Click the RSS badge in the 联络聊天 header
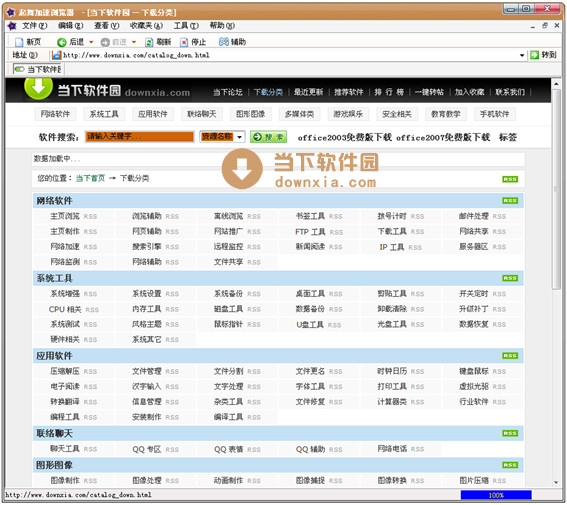The width and height of the screenshot is (567, 505). 510,433
